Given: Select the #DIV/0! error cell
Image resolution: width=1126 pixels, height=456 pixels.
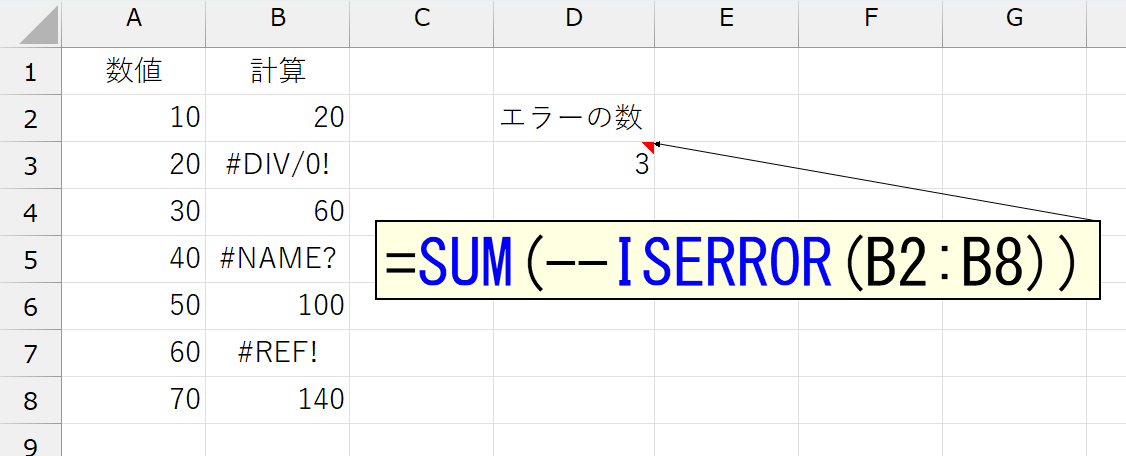Looking at the screenshot, I should (278, 165).
